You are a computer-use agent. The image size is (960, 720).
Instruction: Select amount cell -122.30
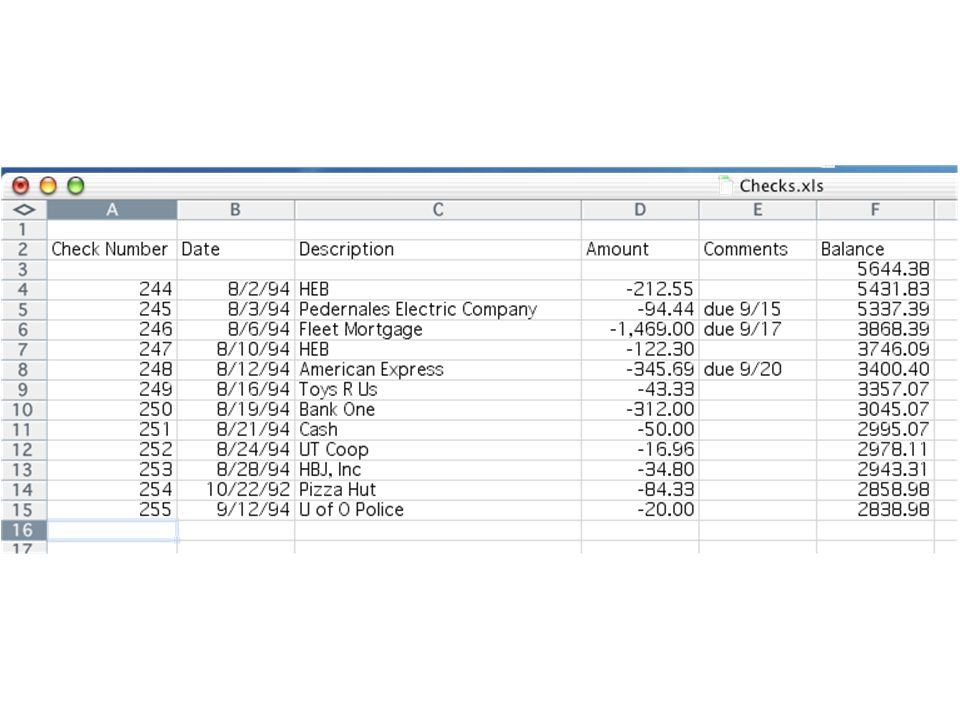tap(640, 350)
